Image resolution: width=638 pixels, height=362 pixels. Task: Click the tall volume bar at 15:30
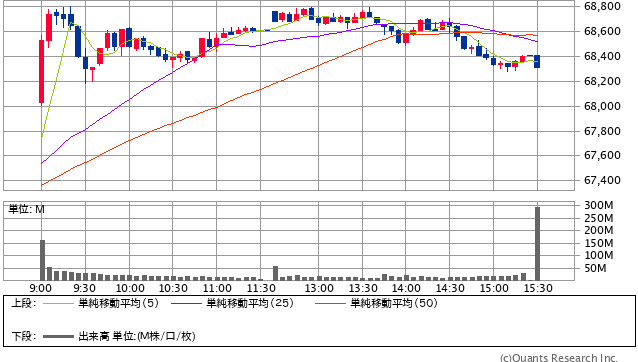tap(537, 244)
